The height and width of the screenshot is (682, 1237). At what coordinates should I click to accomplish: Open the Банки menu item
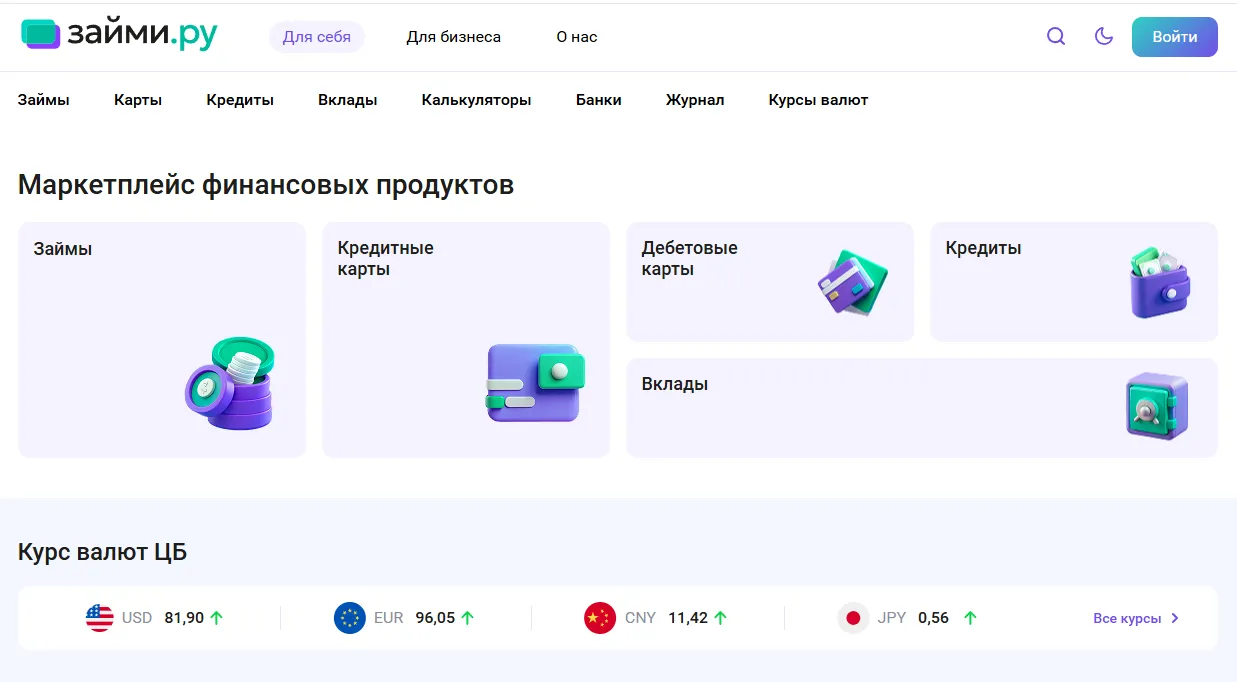click(x=599, y=100)
